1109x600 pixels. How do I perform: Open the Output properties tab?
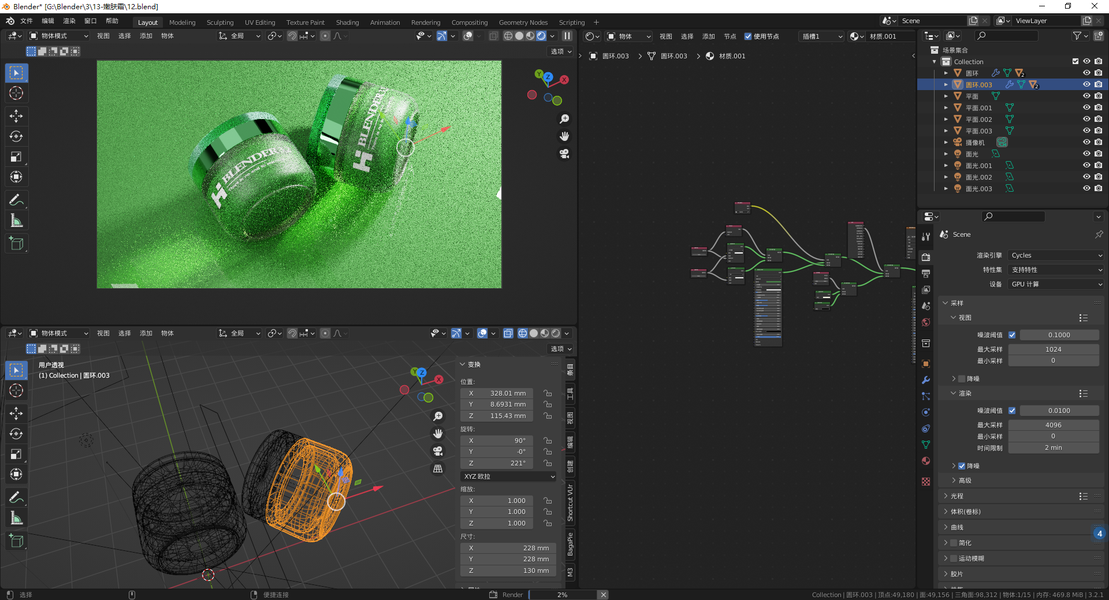pos(926,274)
